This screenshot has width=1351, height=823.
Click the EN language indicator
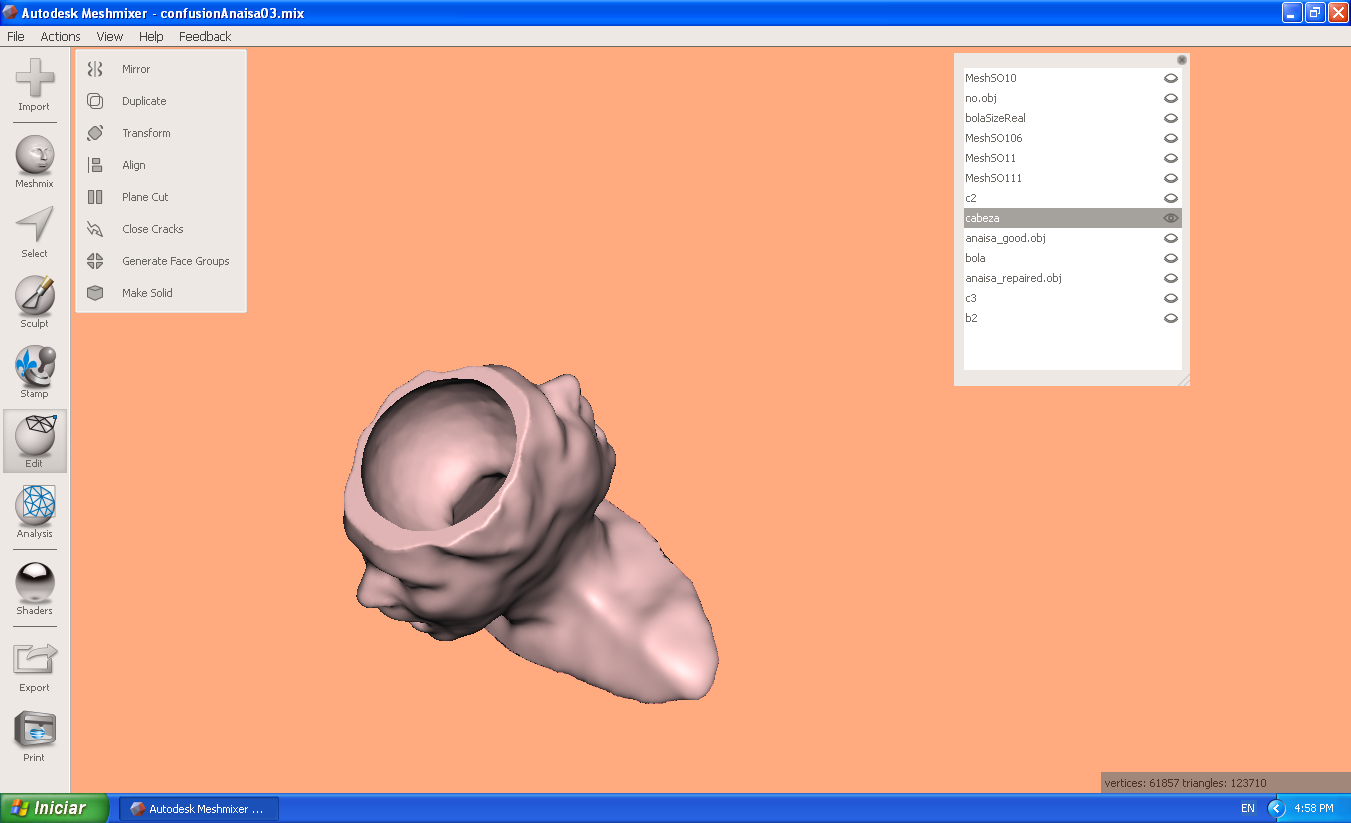[x=1248, y=808]
